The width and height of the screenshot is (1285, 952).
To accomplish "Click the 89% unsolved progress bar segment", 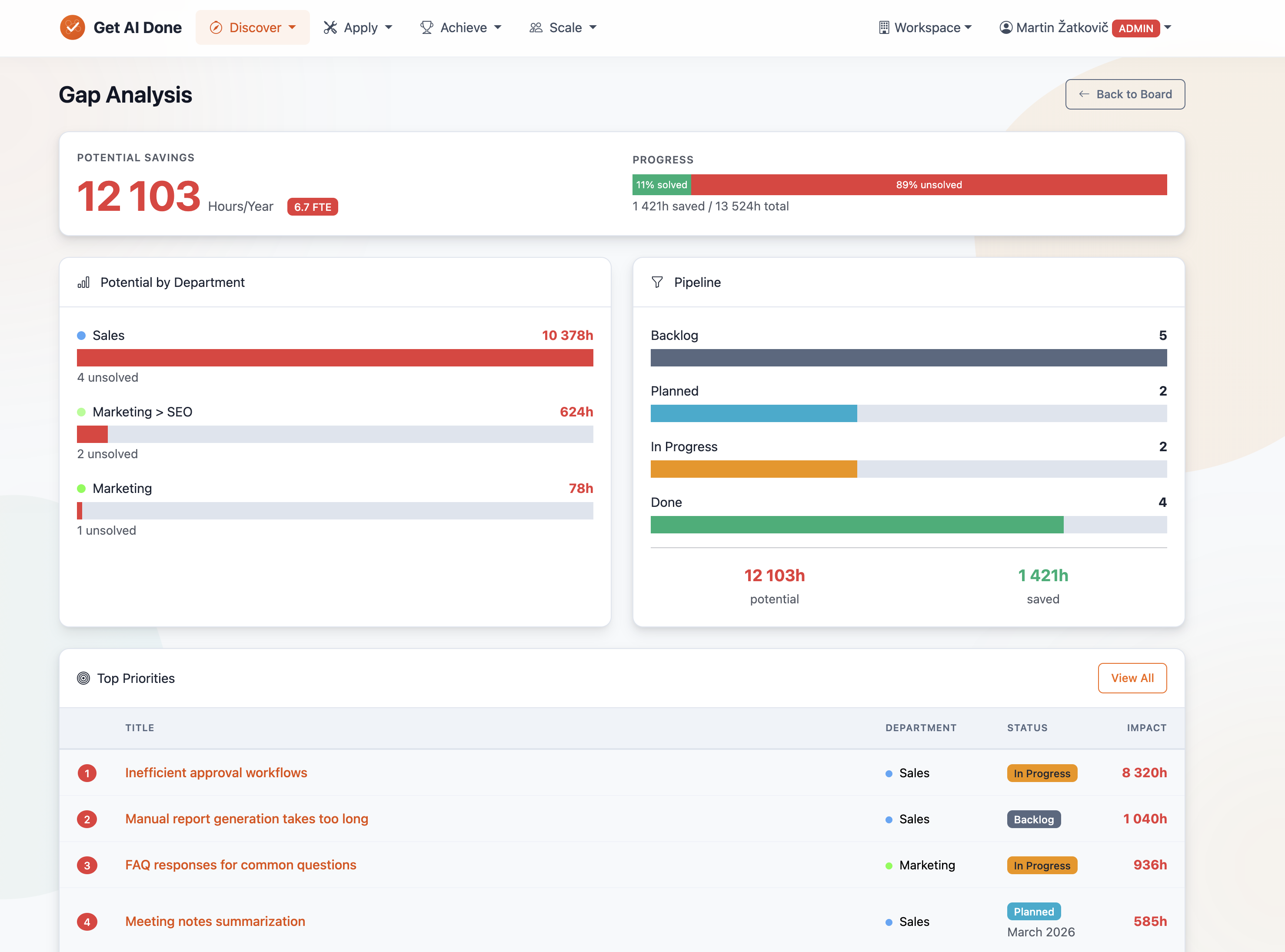I will coord(928,184).
